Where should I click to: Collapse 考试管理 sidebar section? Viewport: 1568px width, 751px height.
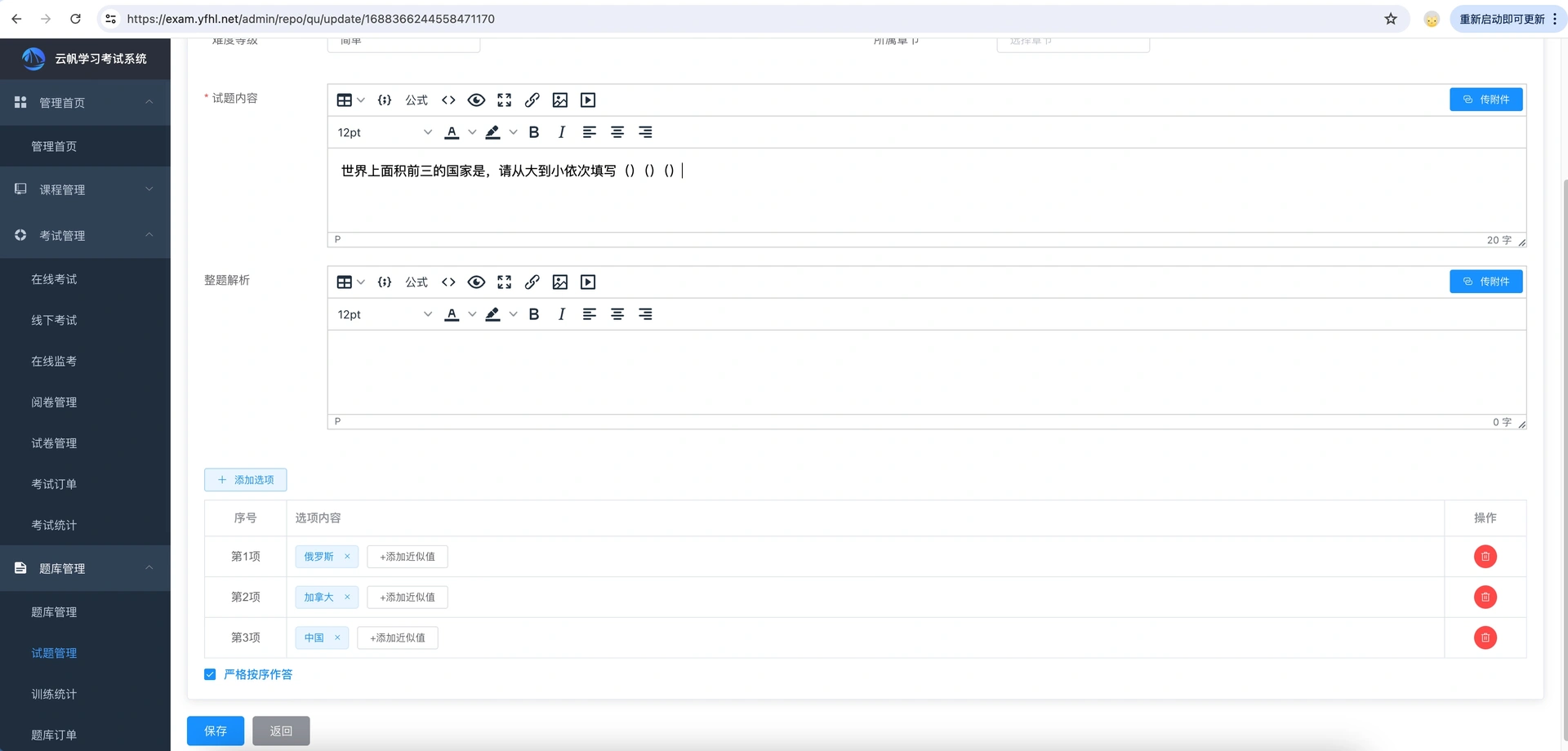click(x=85, y=235)
